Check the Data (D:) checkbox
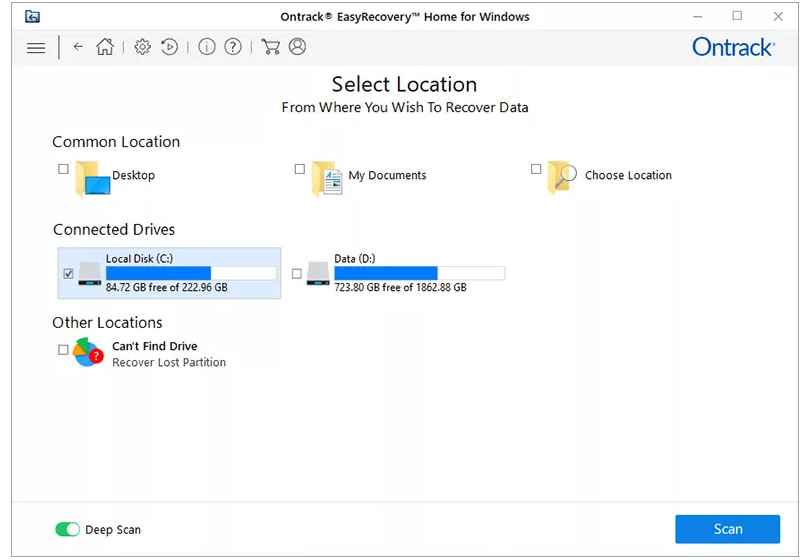The width and height of the screenshot is (804, 560). 296,274
